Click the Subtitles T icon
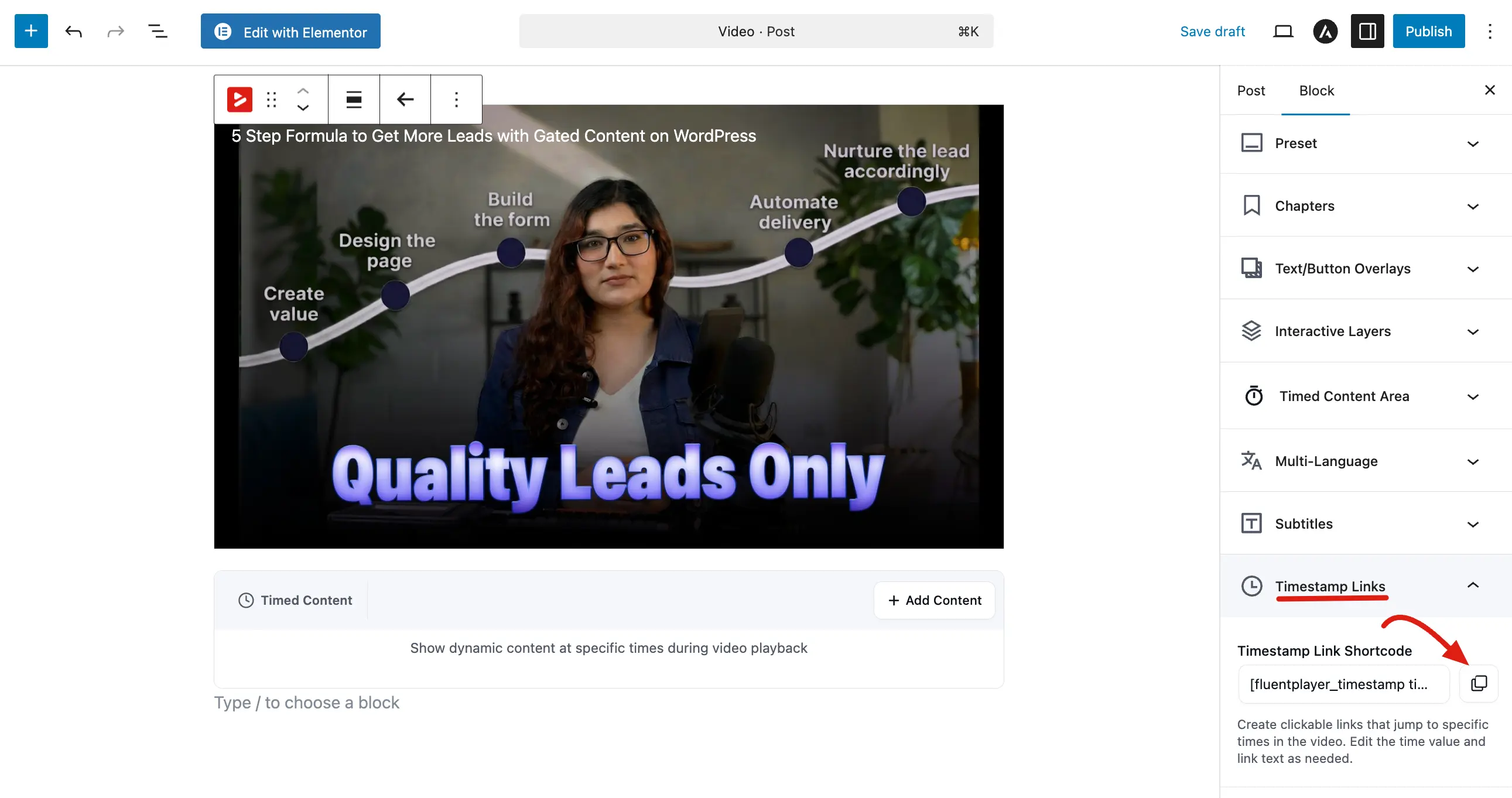Image resolution: width=1512 pixels, height=798 pixels. (1251, 523)
